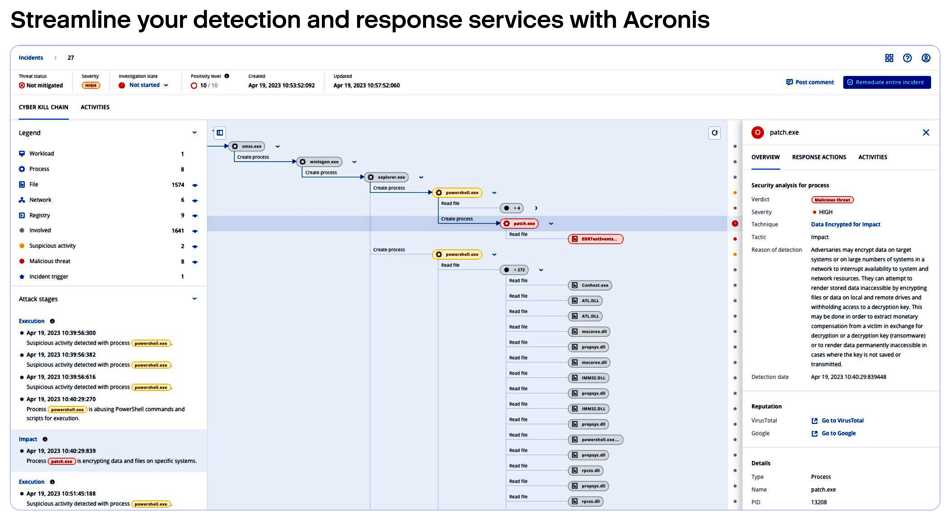Select the ATL.DLL file node under Conhost.exe
The width and height of the screenshot is (950, 522).
point(585,301)
